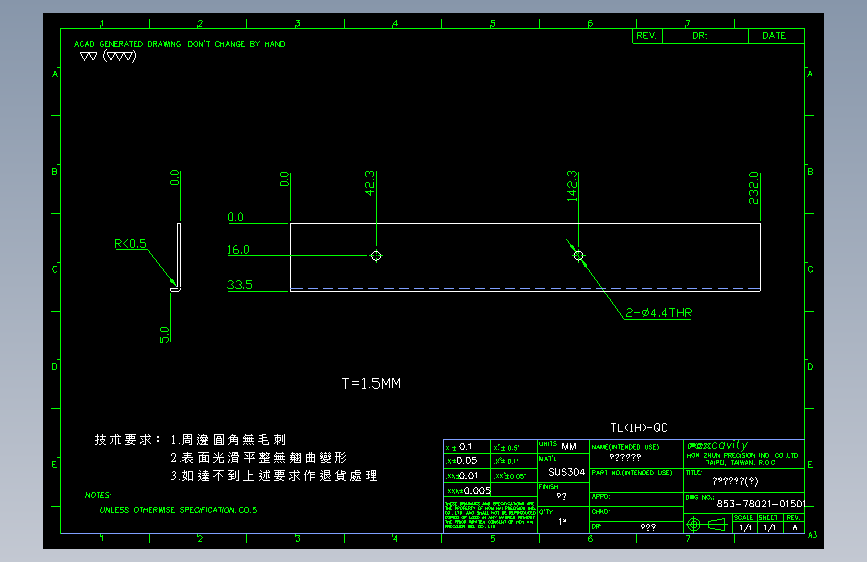The width and height of the screenshot is (867, 562).
Task: Select the 'MM' units value
Action: (569, 446)
